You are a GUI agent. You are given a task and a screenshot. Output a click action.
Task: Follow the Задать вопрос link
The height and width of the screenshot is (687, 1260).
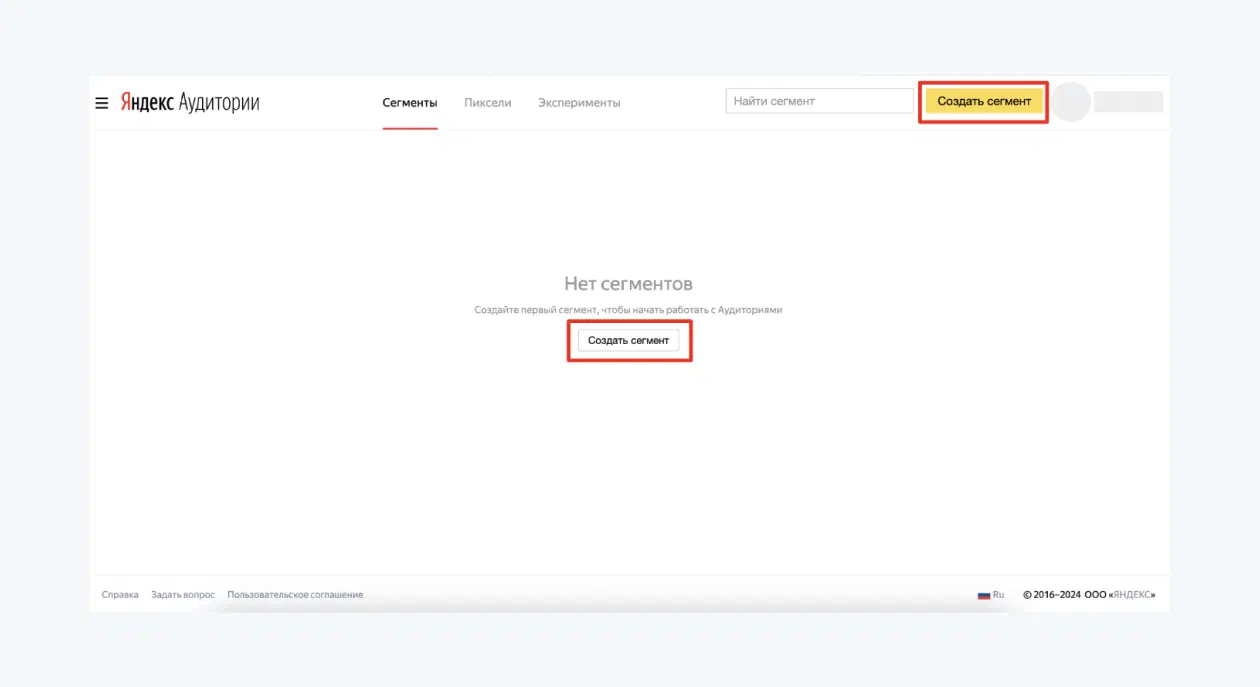tap(183, 595)
